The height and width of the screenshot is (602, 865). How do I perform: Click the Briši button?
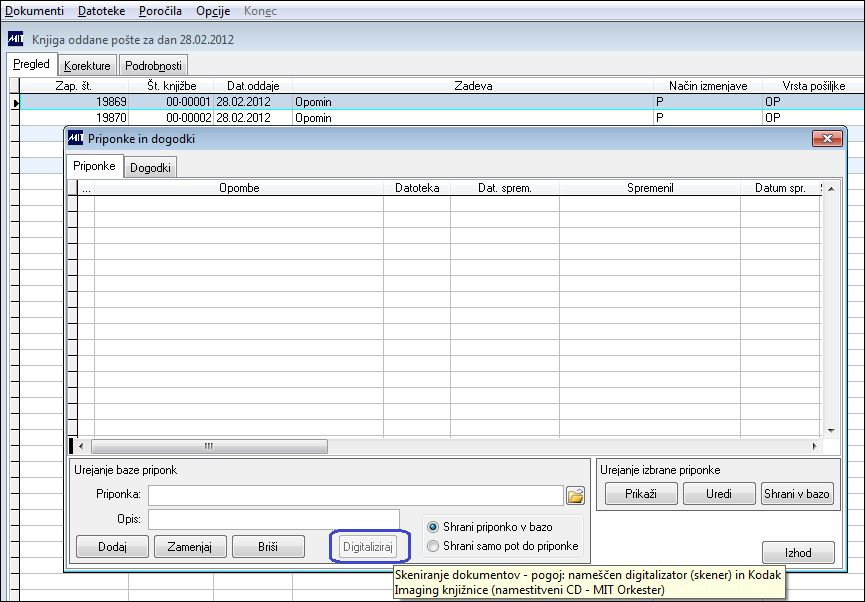click(x=268, y=547)
